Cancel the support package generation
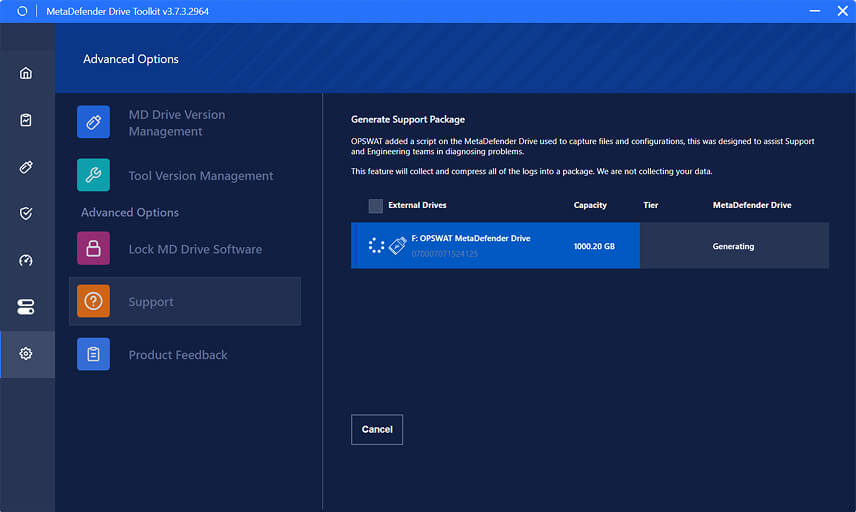Viewport: 856px width, 512px height. coord(377,429)
